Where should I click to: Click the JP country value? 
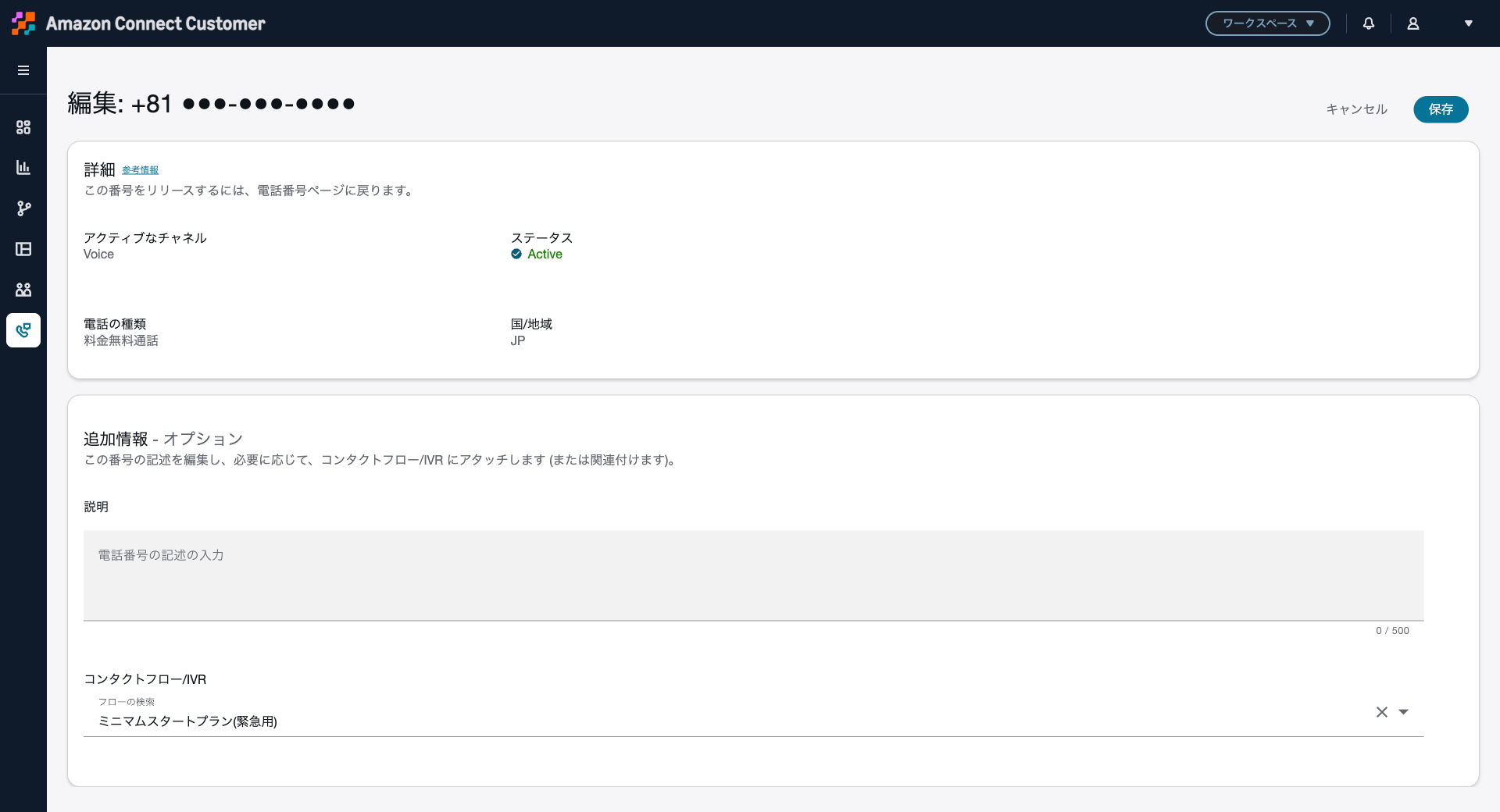(x=518, y=340)
